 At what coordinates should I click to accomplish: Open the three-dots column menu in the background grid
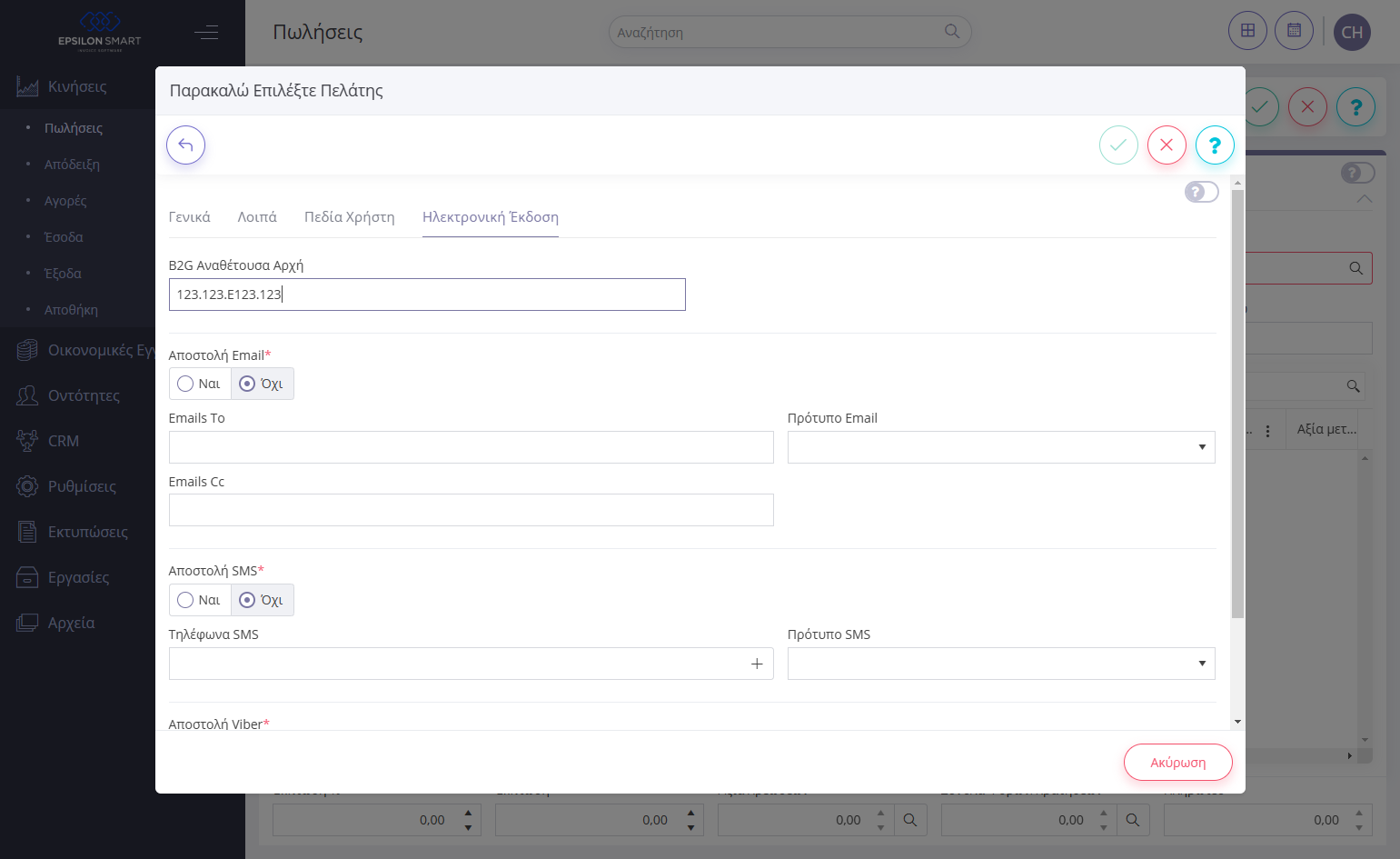[x=1267, y=430]
